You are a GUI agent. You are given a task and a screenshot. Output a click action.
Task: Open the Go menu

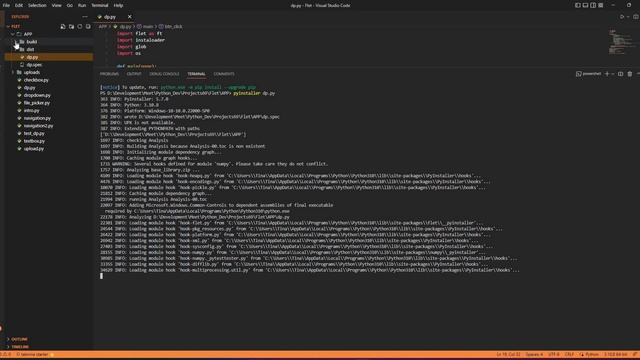(x=70, y=5)
